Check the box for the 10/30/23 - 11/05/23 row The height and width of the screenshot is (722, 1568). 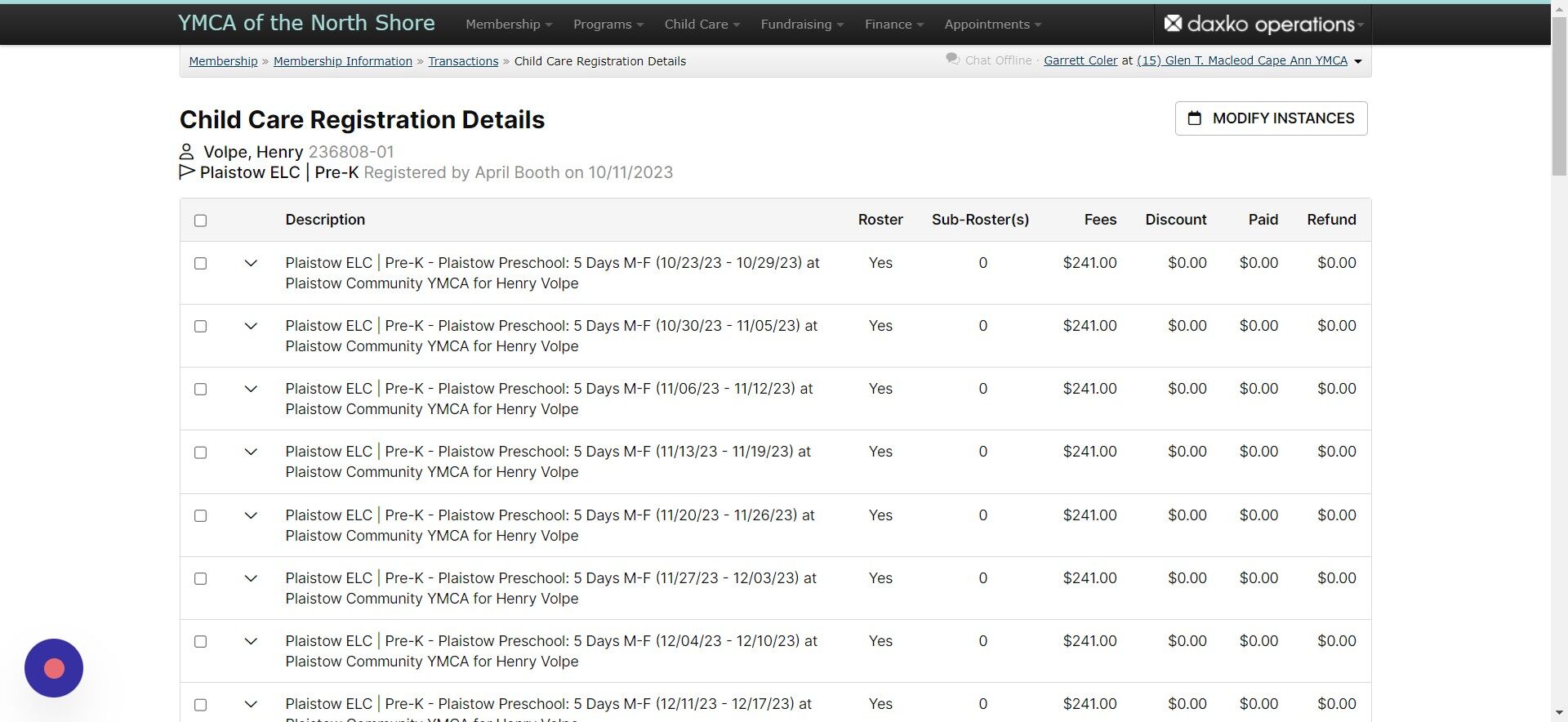[x=201, y=326]
